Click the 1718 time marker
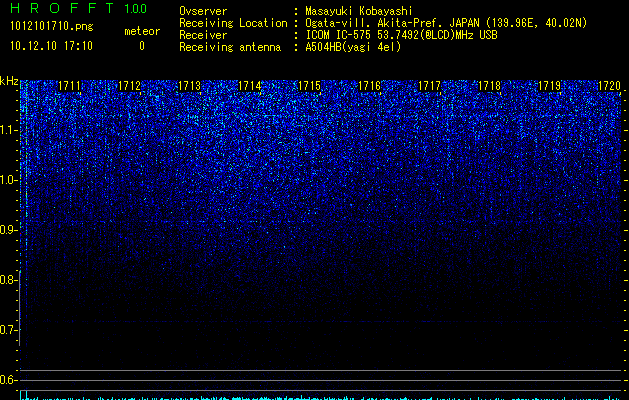Image resolution: width=629 pixels, height=400 pixels. point(489,86)
